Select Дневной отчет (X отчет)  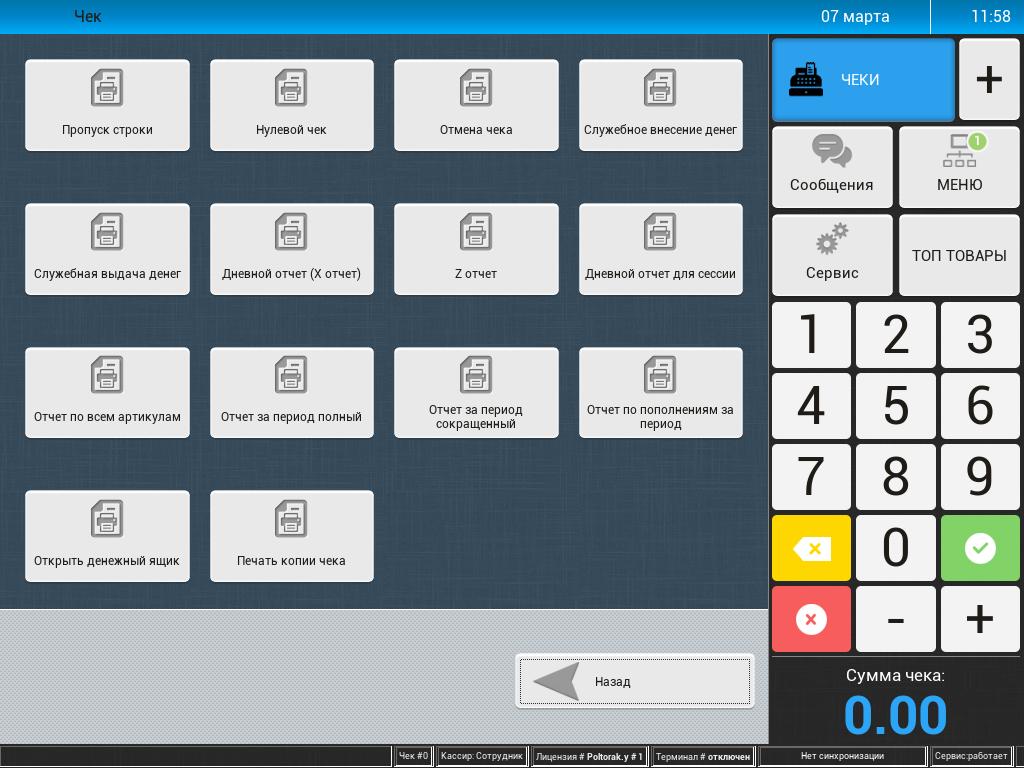[x=291, y=249]
